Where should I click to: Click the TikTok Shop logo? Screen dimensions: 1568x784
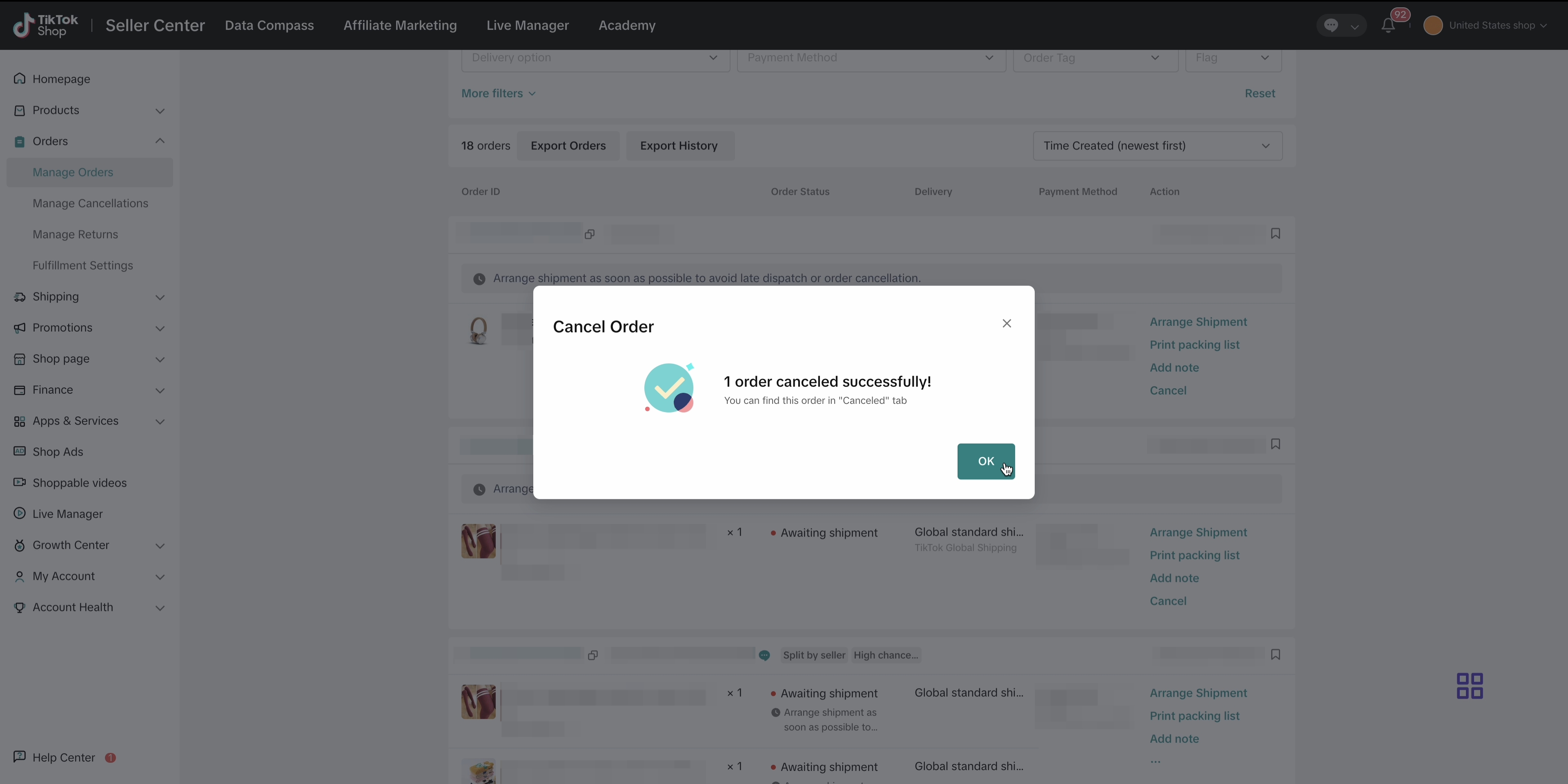(46, 26)
